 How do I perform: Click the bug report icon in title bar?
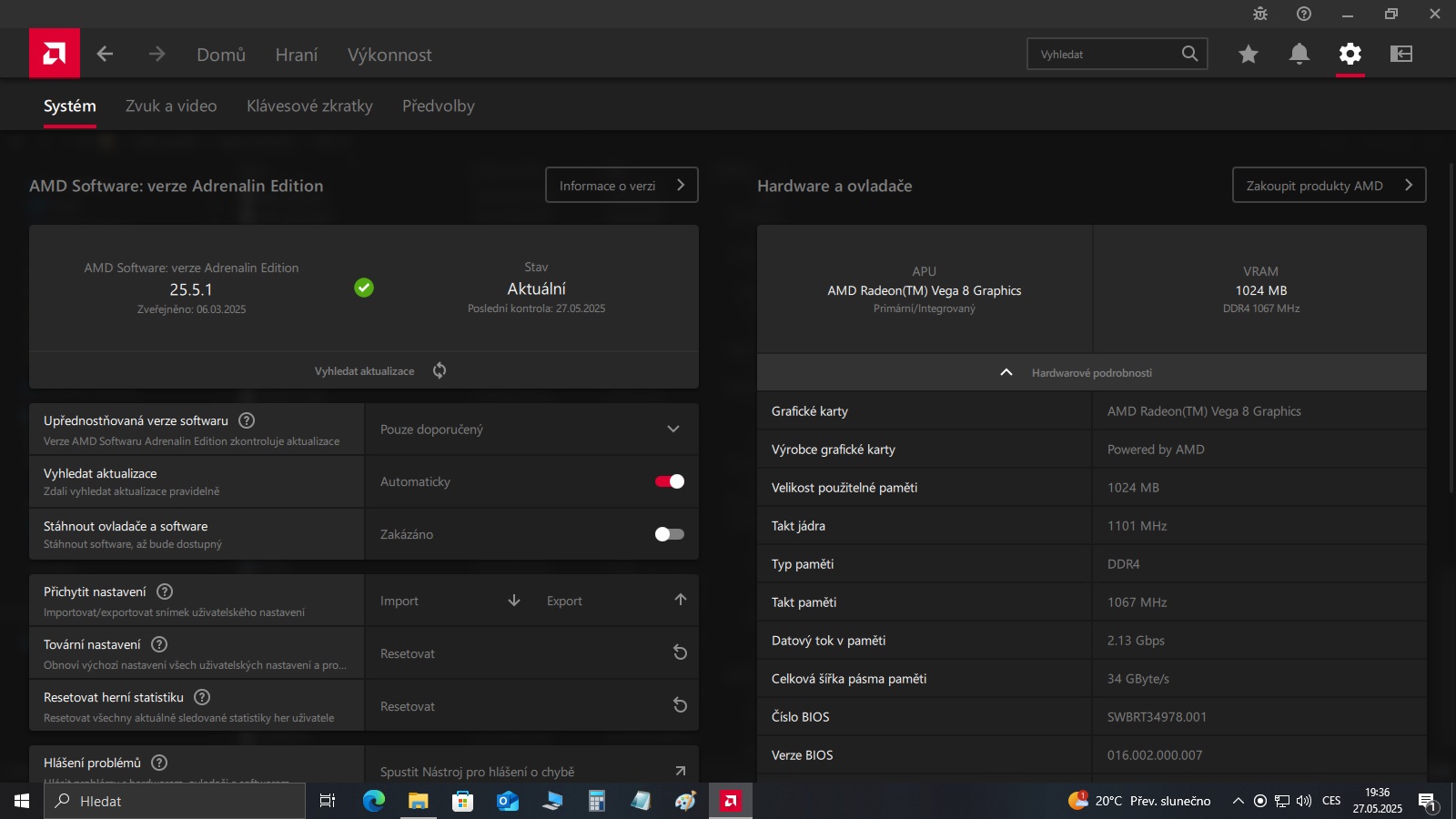pos(1260,14)
